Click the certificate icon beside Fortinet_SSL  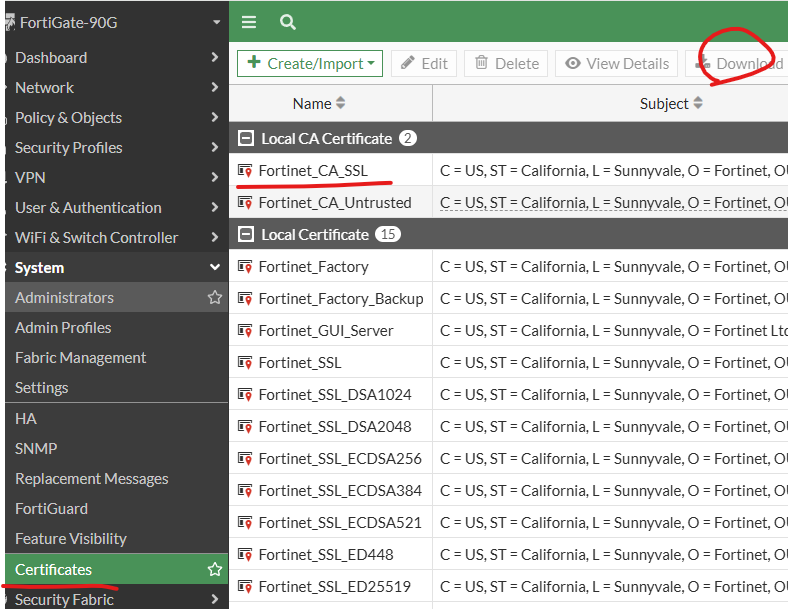245,362
